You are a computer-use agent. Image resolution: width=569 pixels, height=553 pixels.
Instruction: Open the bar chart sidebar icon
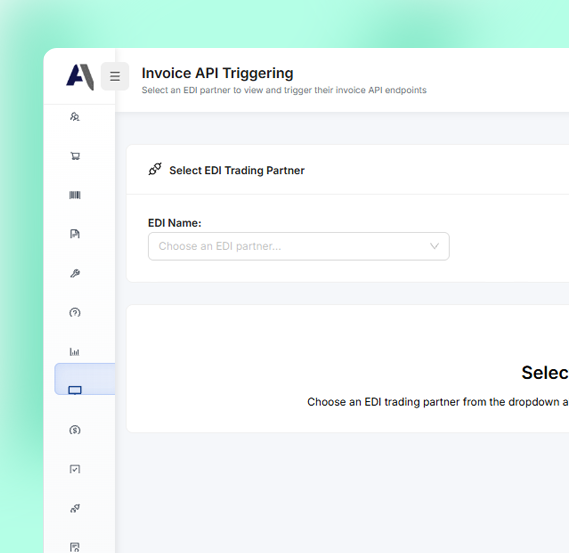(x=74, y=352)
